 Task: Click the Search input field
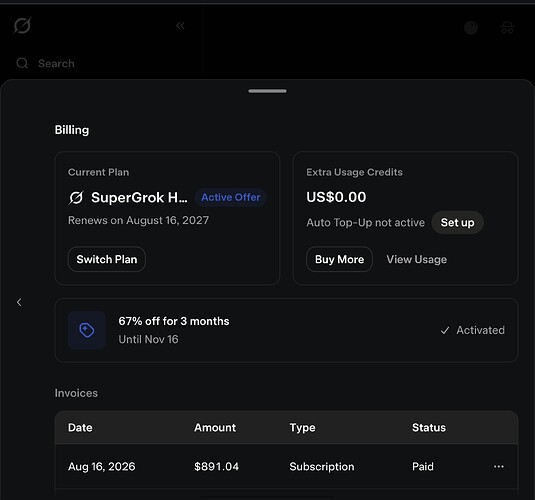coord(102,63)
